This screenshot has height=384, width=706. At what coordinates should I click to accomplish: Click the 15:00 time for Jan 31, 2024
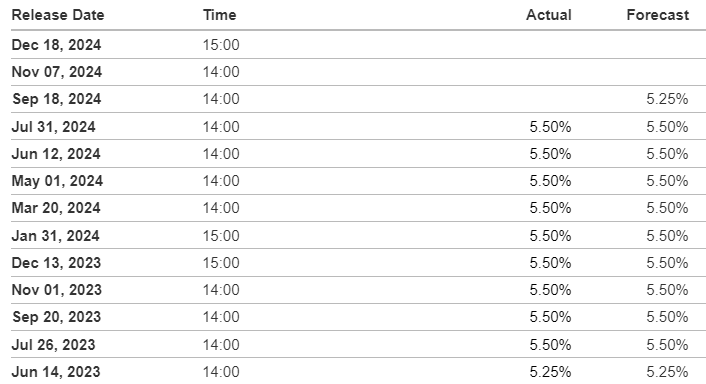221,236
